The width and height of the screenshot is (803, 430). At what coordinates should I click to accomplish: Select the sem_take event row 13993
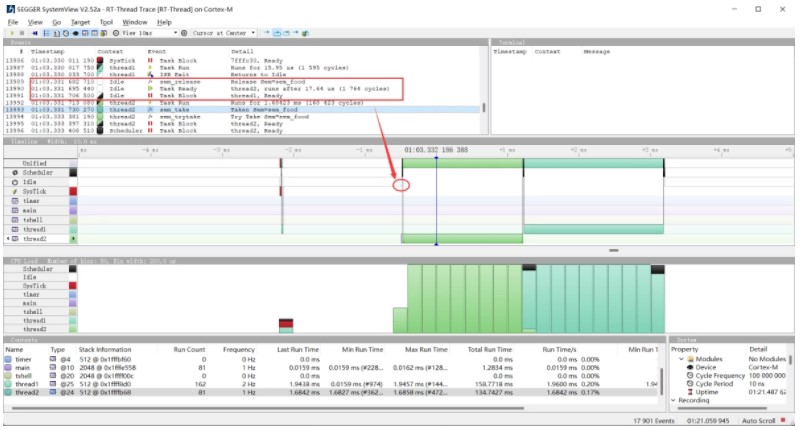coord(242,110)
